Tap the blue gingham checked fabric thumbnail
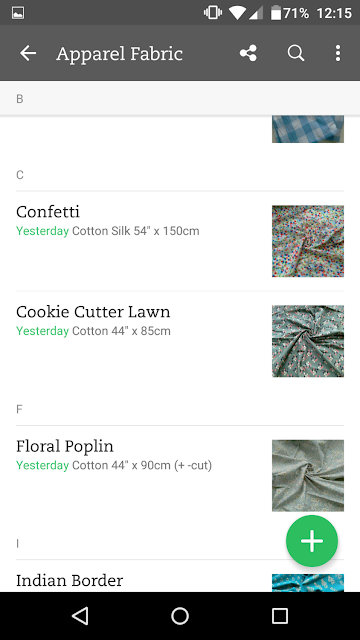Viewport: 360px width, 640px height. 308,129
